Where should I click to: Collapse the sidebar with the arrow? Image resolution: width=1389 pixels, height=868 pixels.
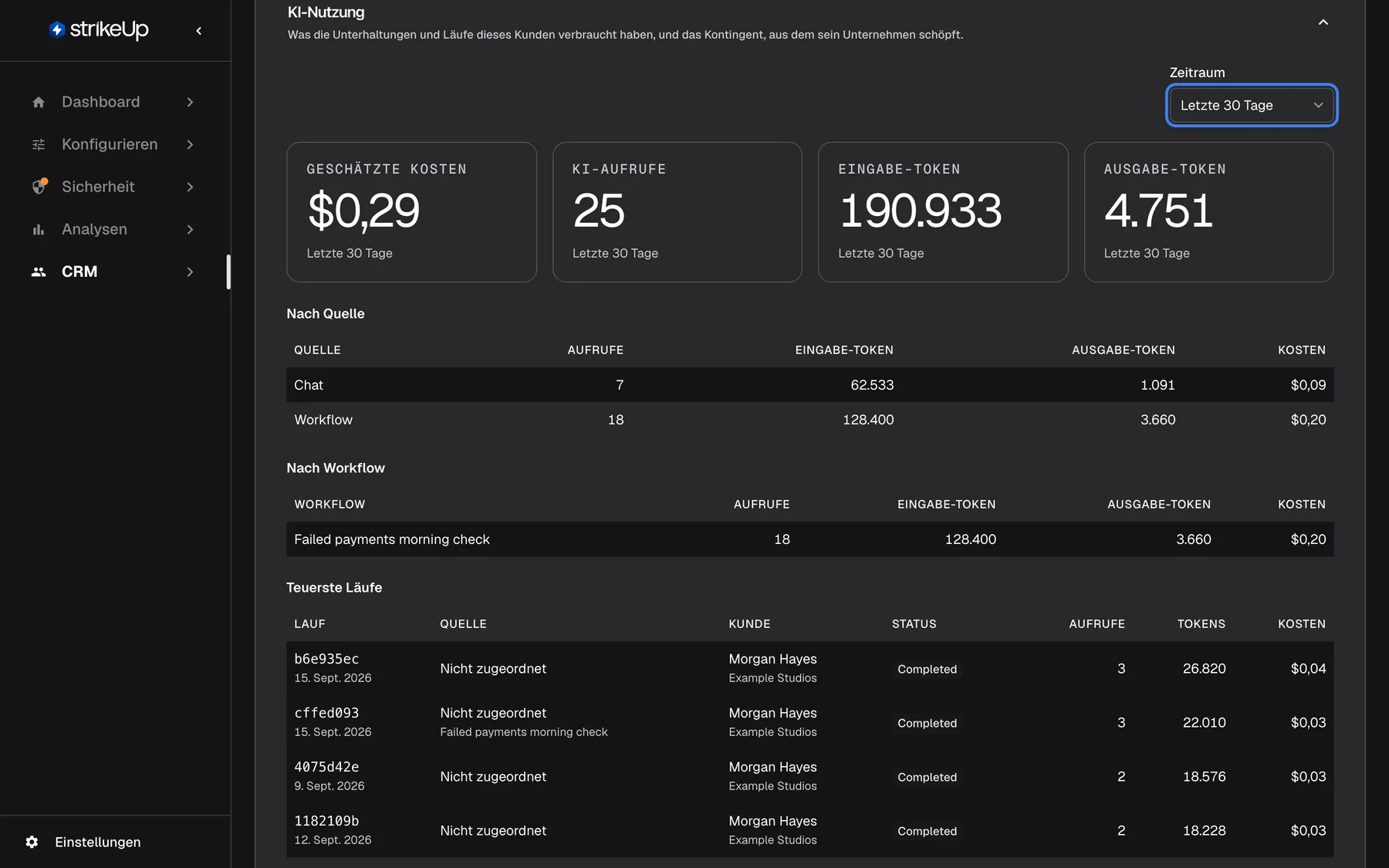tap(199, 31)
